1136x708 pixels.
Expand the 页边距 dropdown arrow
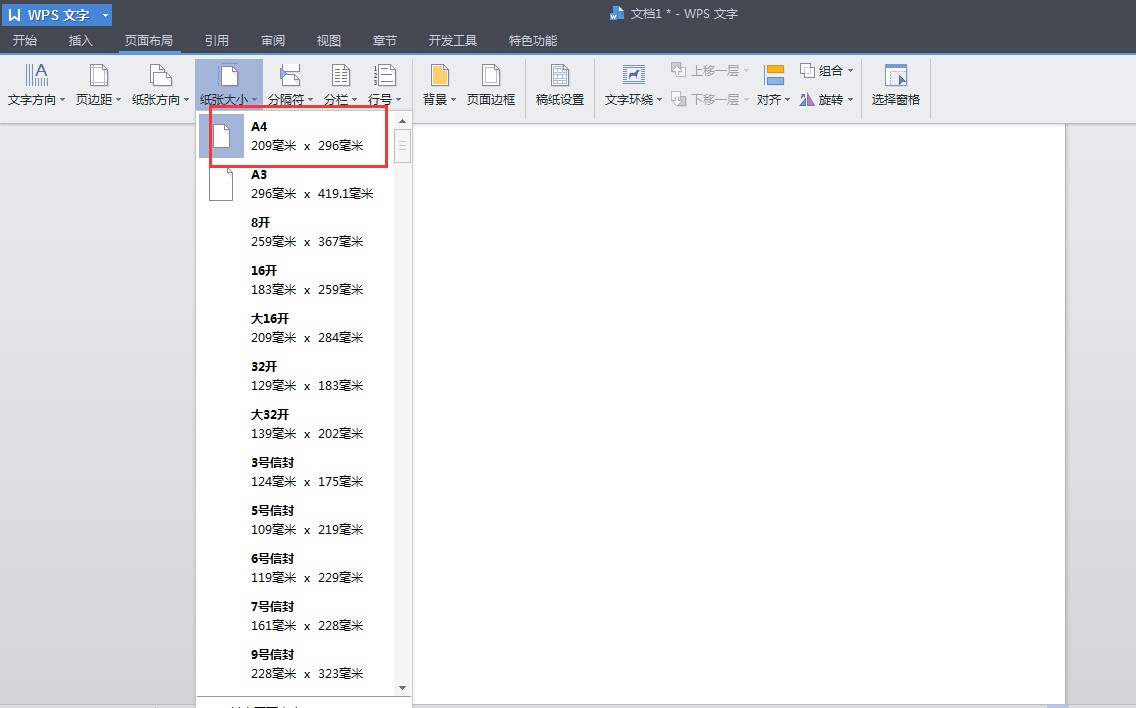(x=119, y=100)
